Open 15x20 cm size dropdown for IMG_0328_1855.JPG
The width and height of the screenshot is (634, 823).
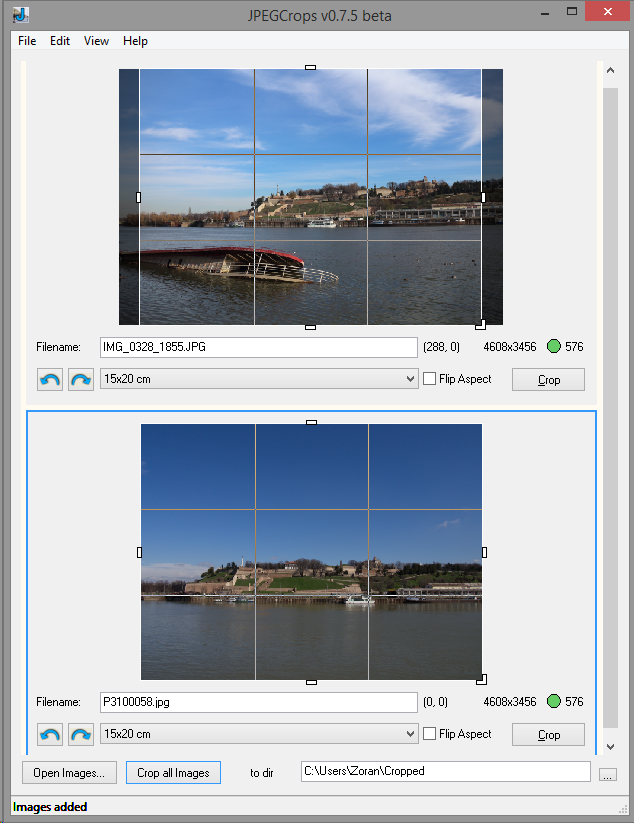259,378
